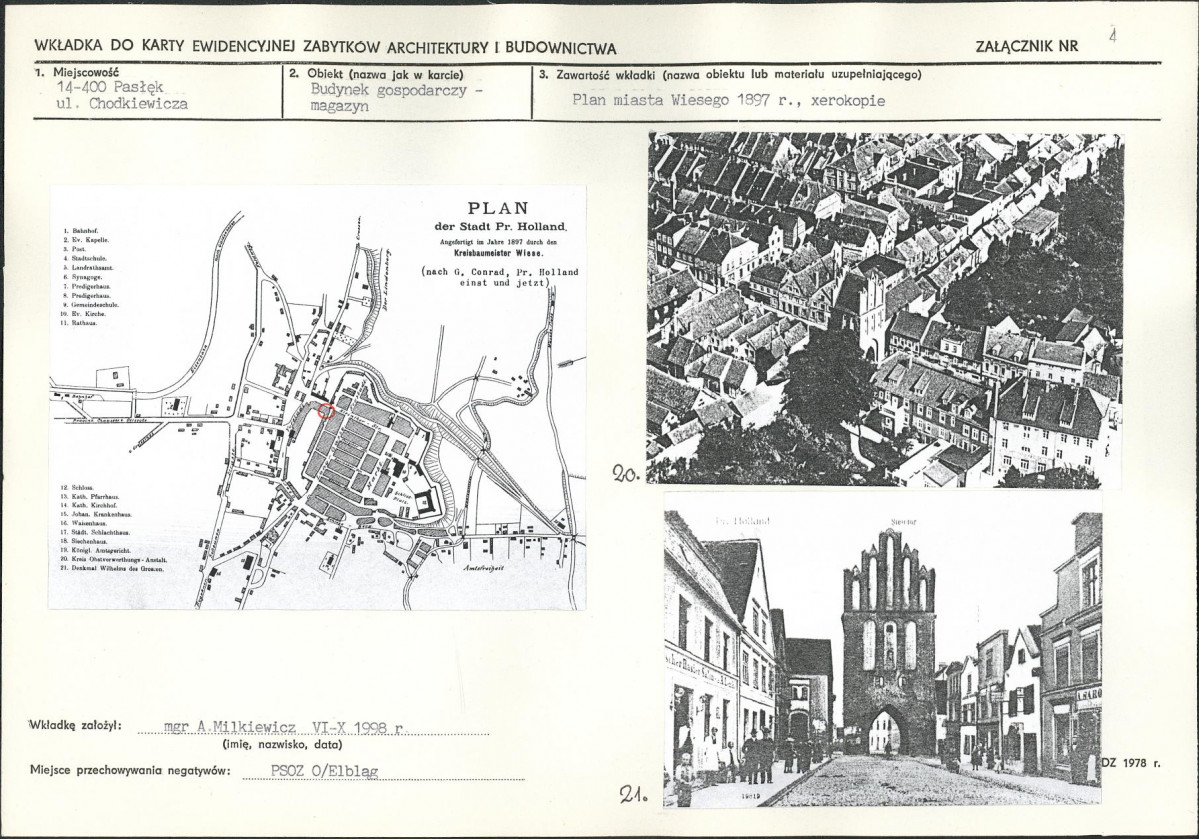Click the 'Wkładkę założył' line with mgr A. Milkiewicz

click(258, 727)
